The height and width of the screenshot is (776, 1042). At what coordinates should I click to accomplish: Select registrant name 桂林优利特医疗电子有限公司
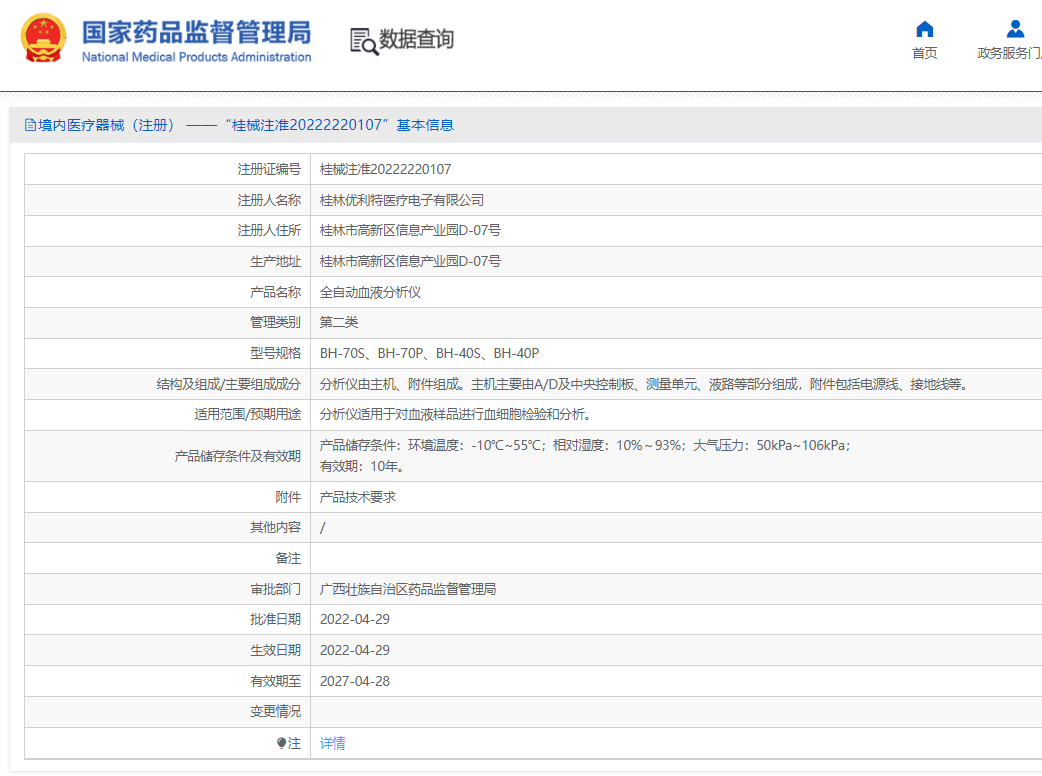[x=401, y=200]
